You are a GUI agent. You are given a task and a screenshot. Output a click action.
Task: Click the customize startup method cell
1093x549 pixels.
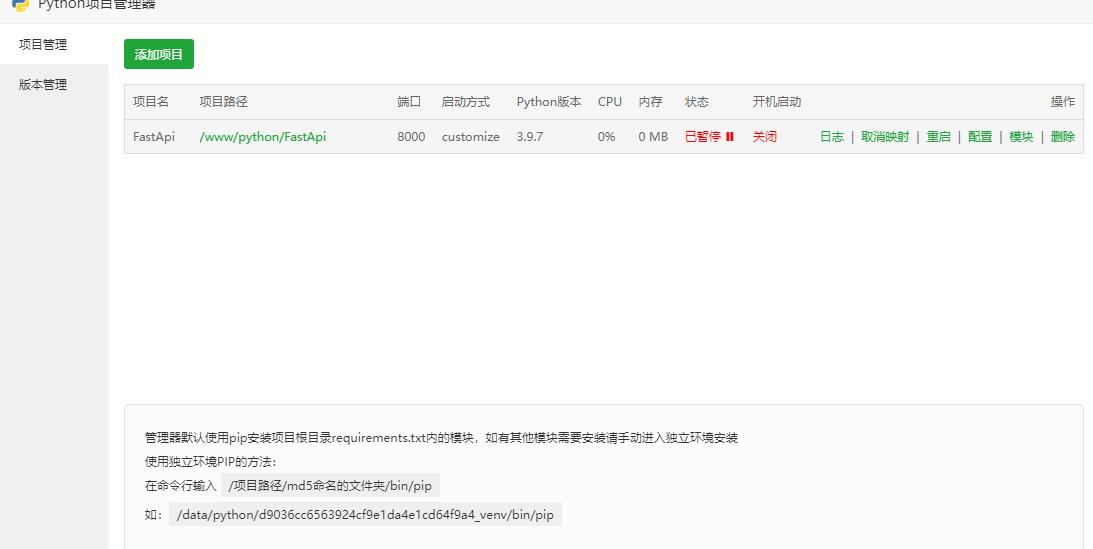[470, 137]
